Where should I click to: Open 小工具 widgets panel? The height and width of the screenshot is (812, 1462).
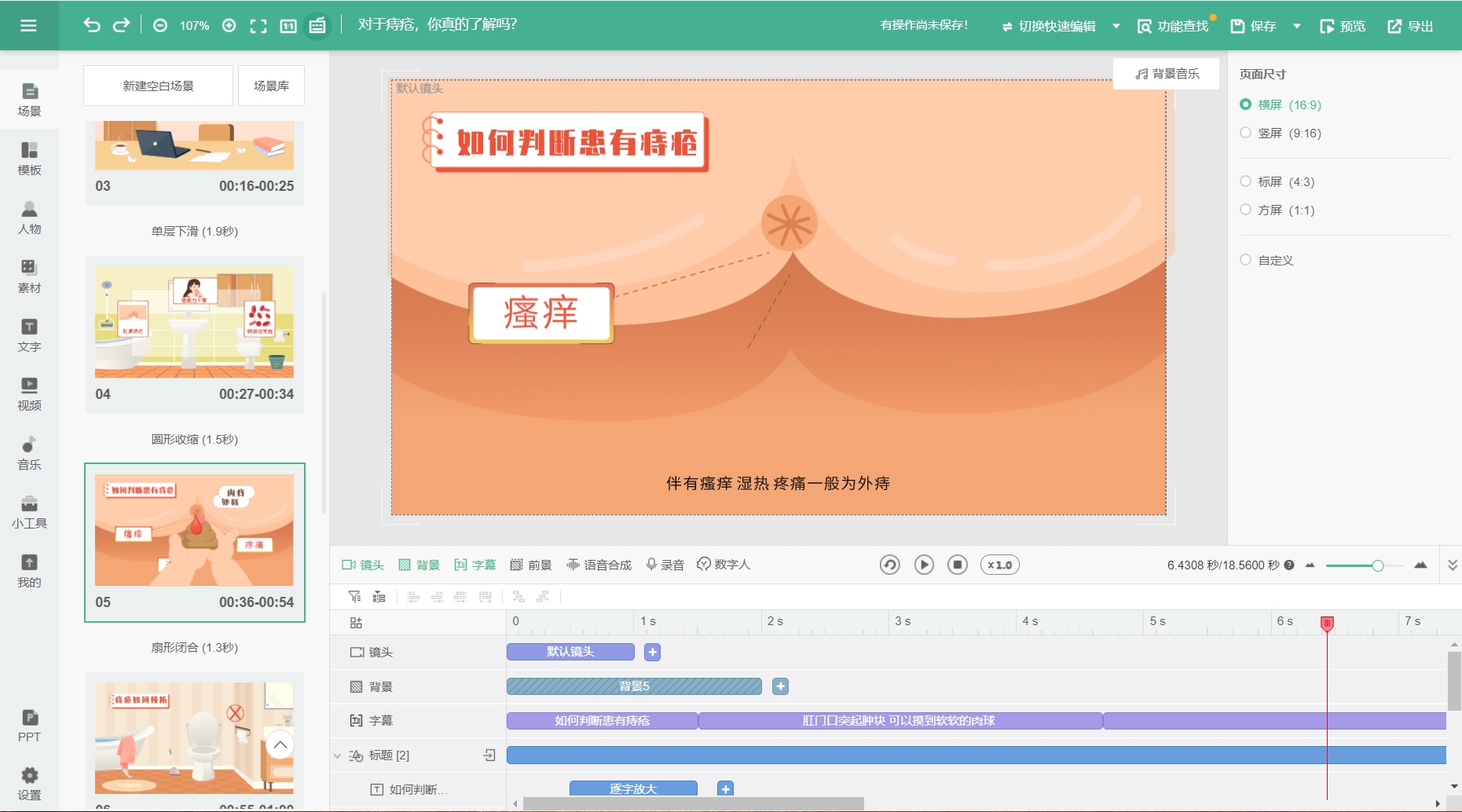point(29,512)
